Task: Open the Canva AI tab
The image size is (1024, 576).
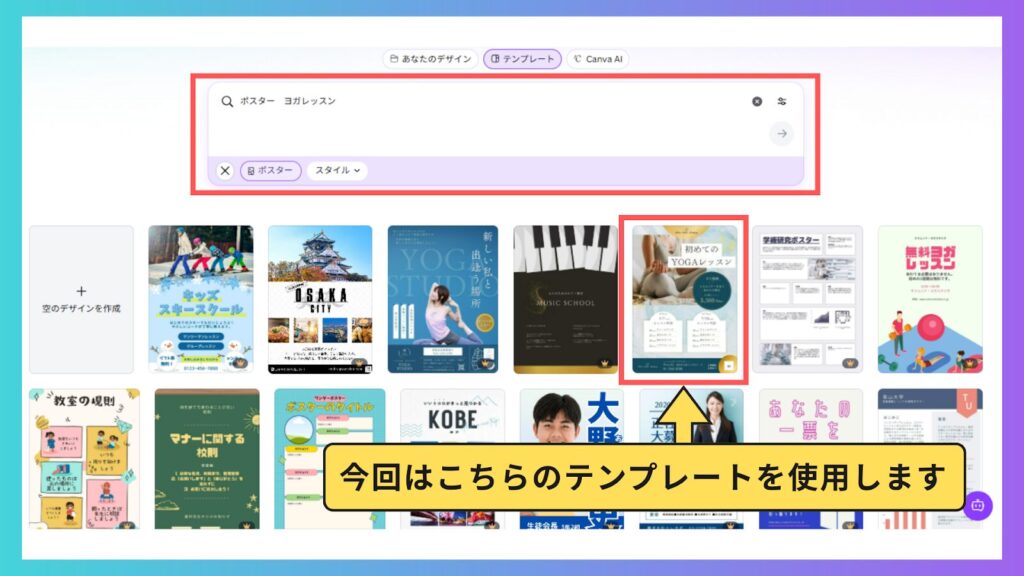Action: [x=598, y=59]
